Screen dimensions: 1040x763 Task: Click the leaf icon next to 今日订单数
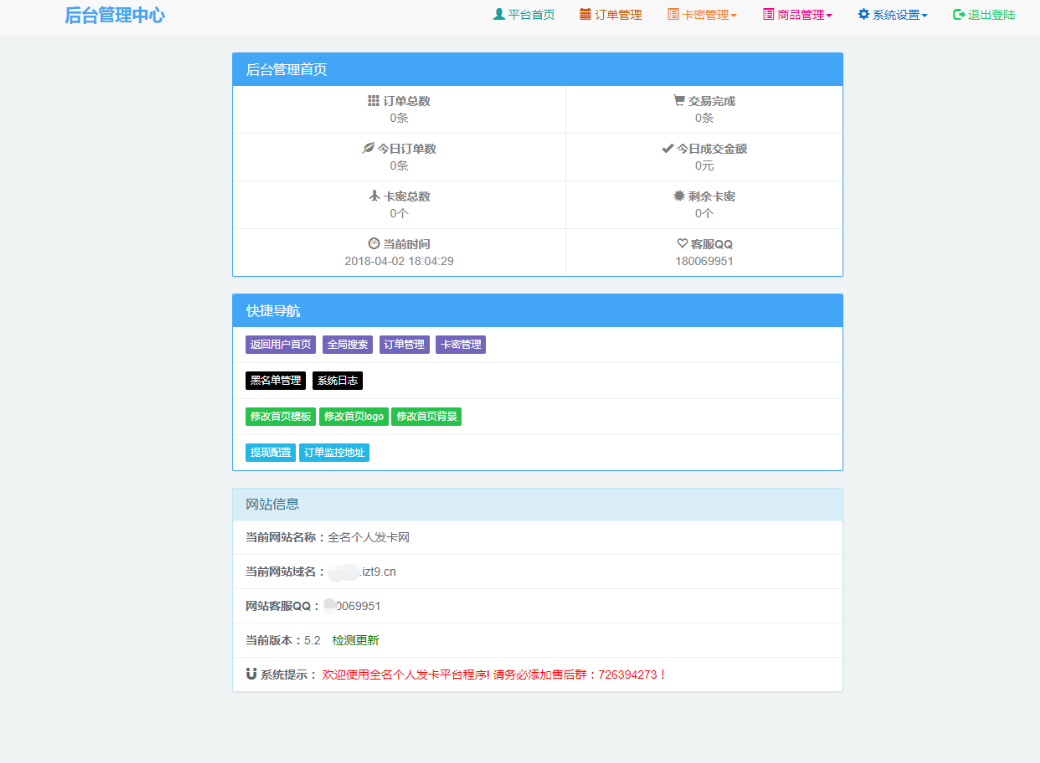click(368, 148)
